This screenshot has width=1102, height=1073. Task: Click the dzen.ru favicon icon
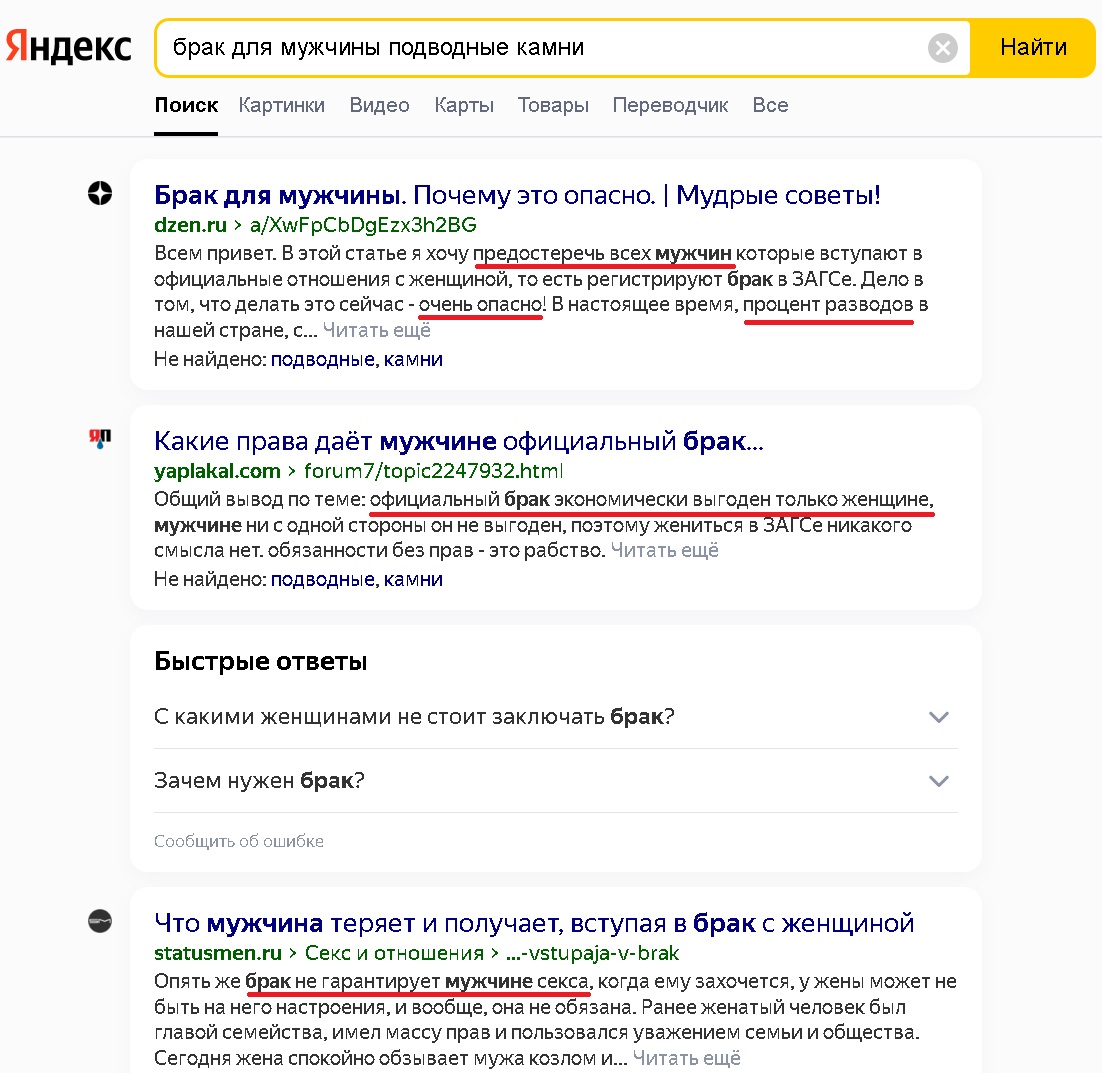click(100, 193)
